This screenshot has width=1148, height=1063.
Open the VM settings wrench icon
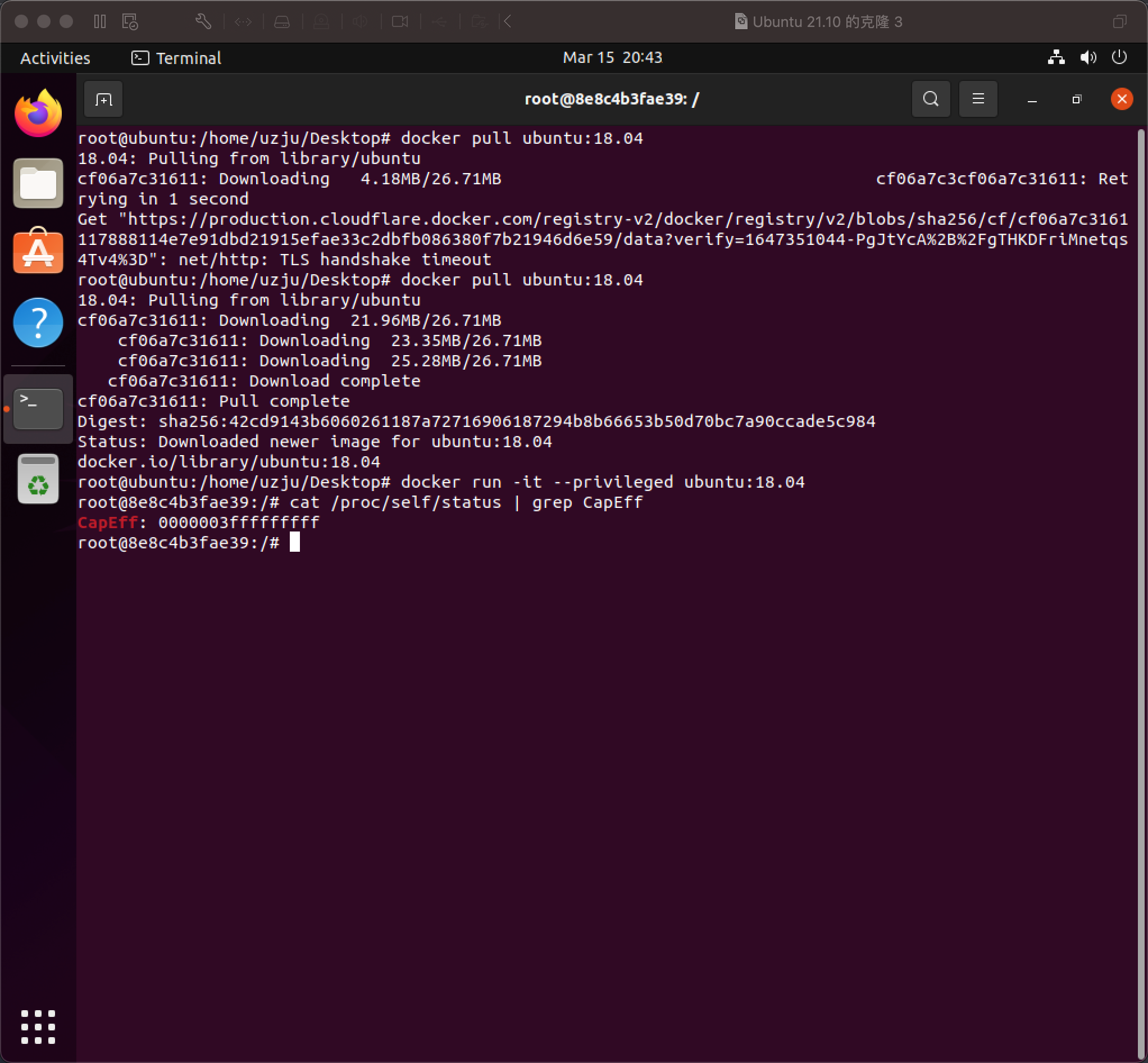click(203, 22)
